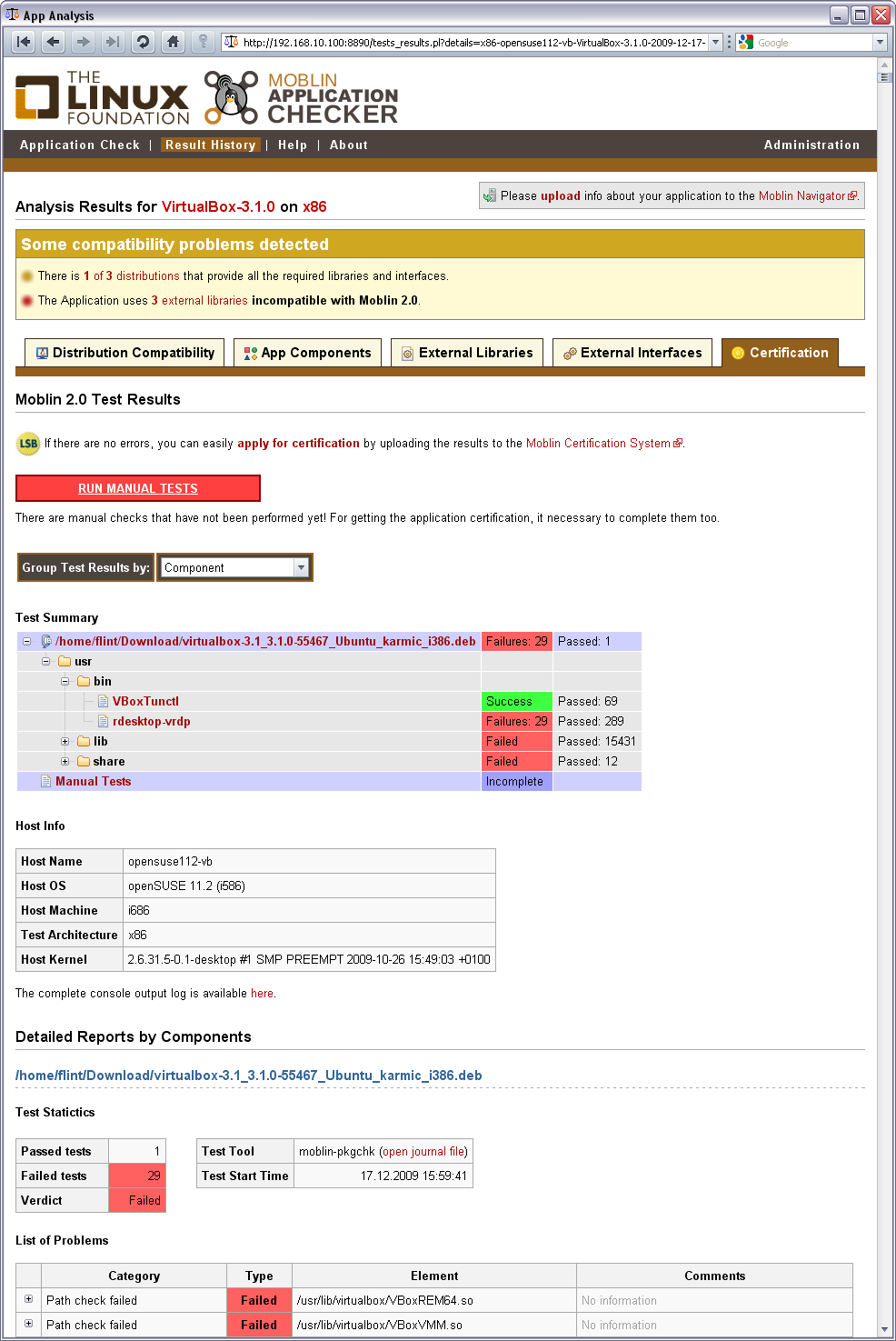Screen dimensions: 896x1341
Task: Open the Manual Tests link
Action: coord(94,782)
